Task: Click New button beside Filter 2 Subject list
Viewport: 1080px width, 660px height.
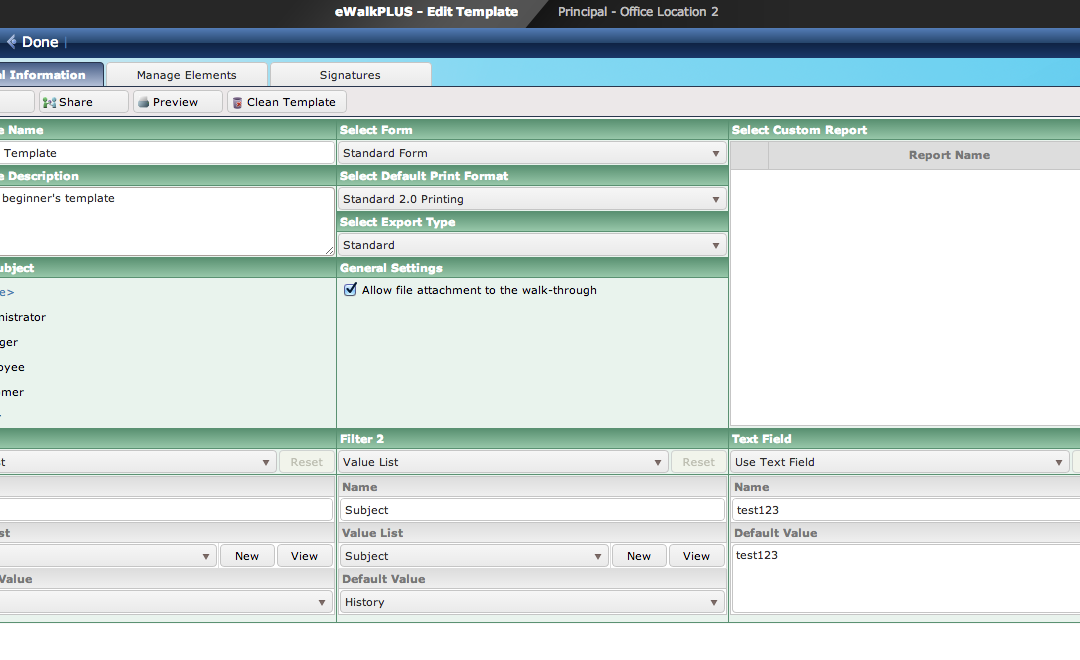Action: [638, 556]
